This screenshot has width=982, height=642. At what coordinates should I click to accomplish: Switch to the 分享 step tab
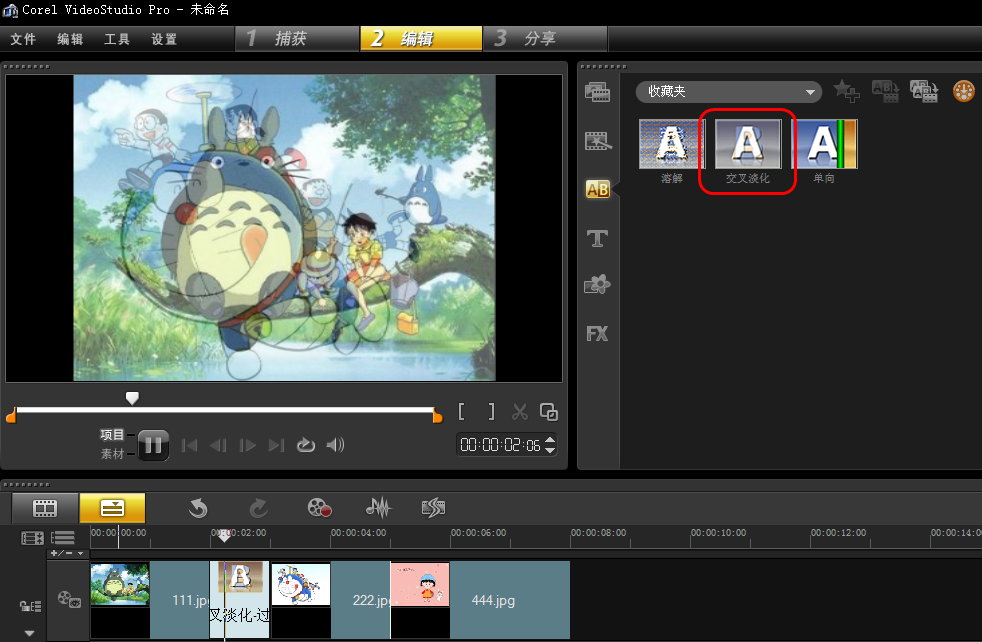click(x=540, y=38)
